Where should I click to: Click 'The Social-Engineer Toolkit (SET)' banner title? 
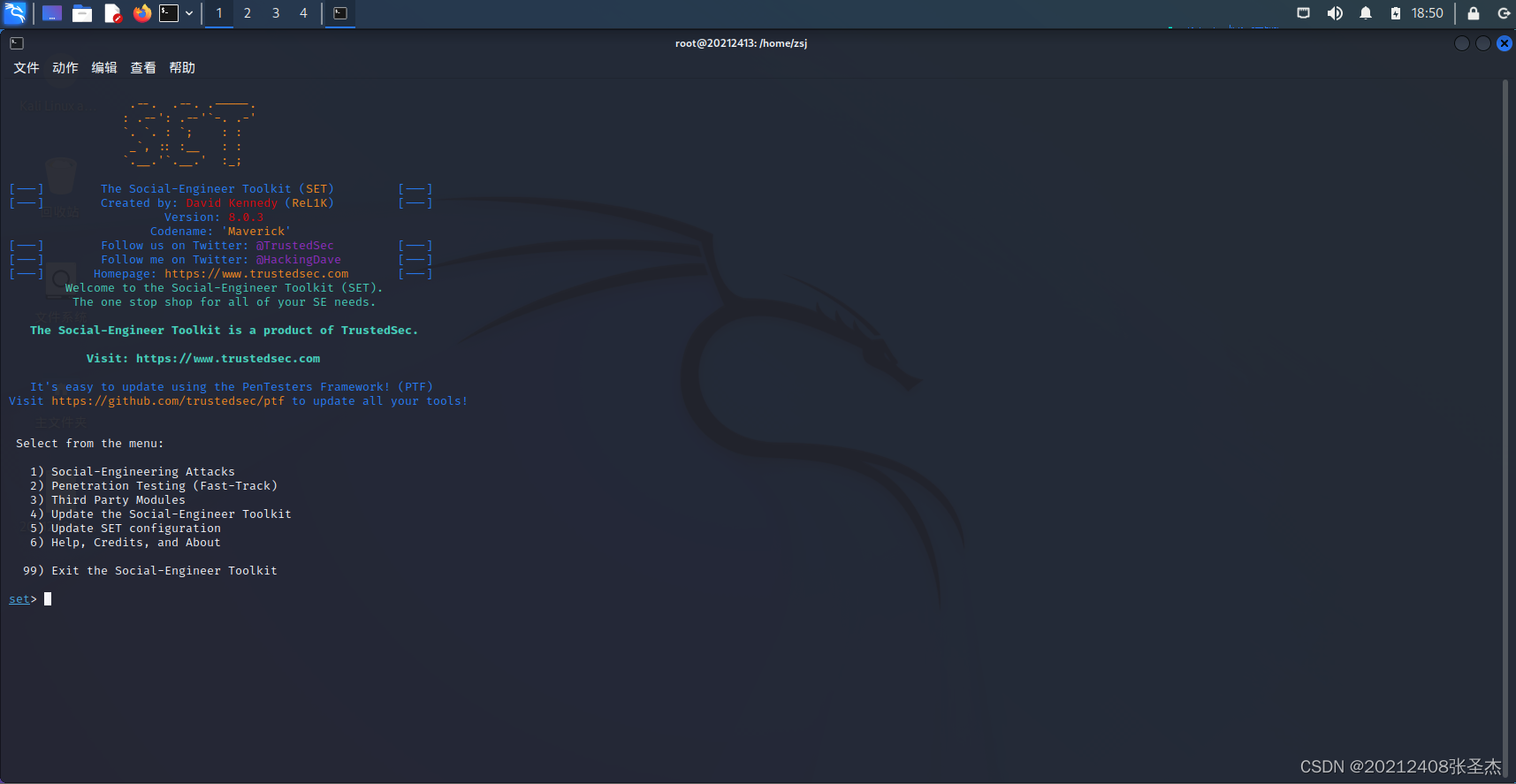click(x=217, y=189)
